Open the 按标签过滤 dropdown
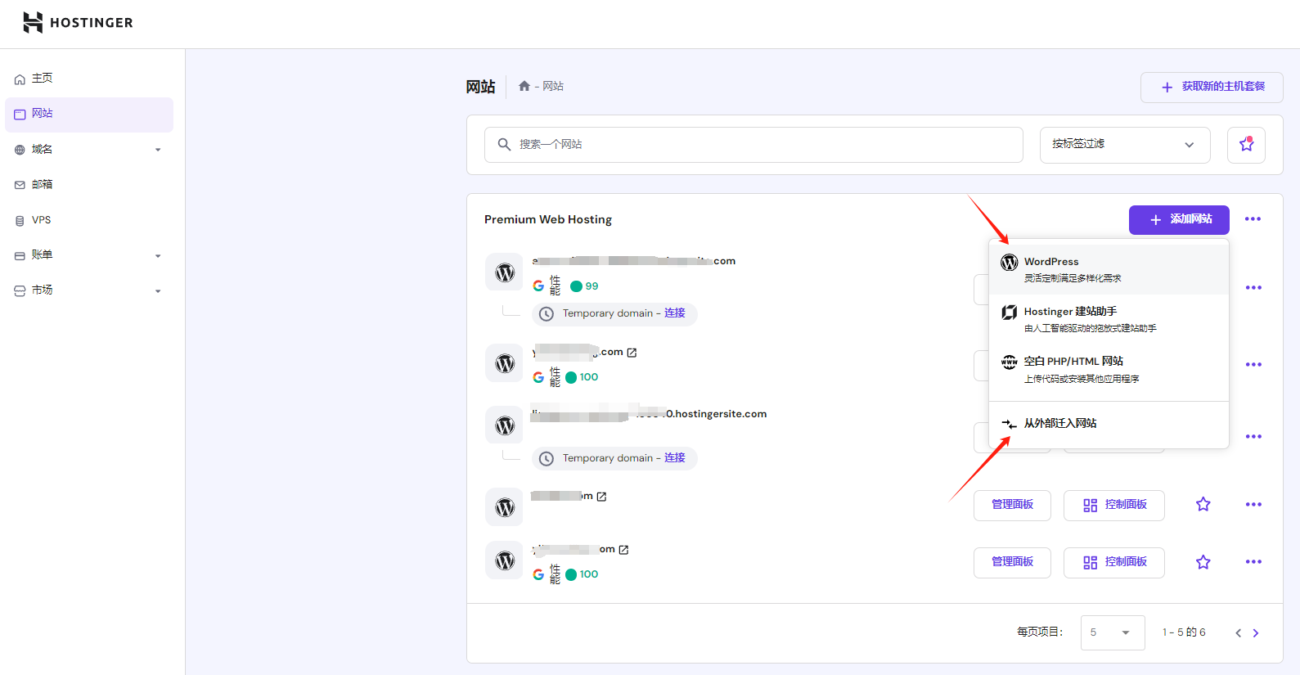 (x=1124, y=144)
